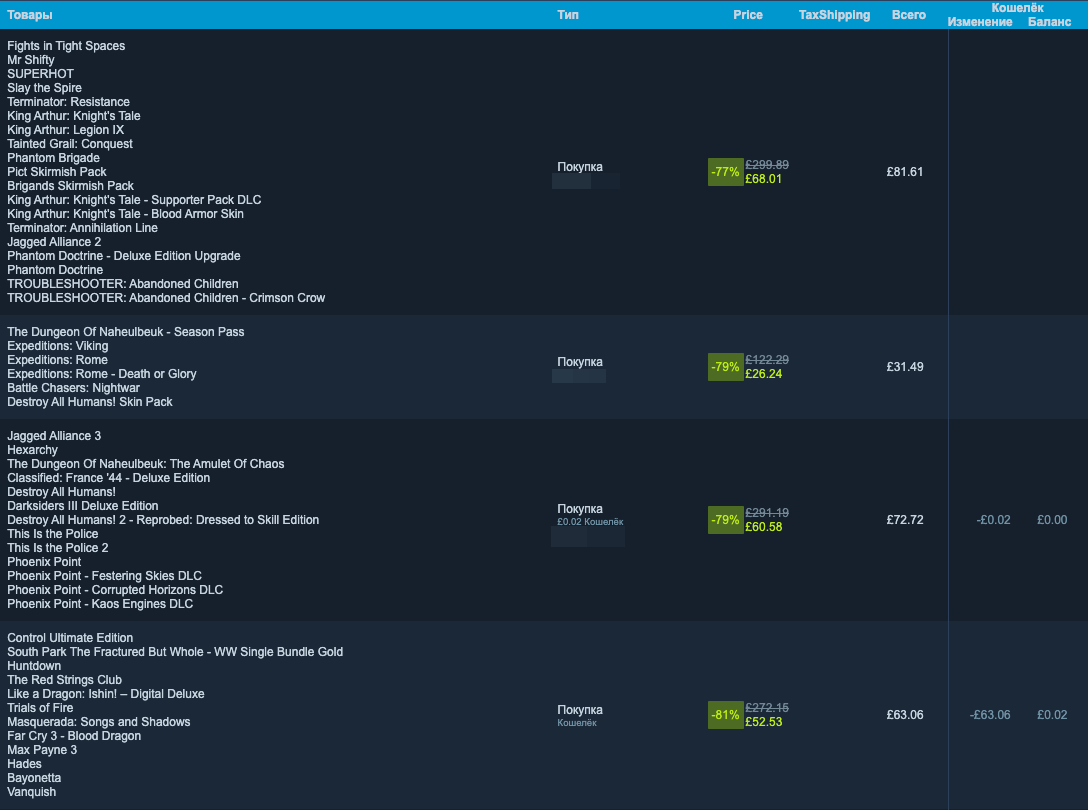Click the -81% discount badge
This screenshot has width=1088, height=810.
pyautogui.click(x=725, y=715)
